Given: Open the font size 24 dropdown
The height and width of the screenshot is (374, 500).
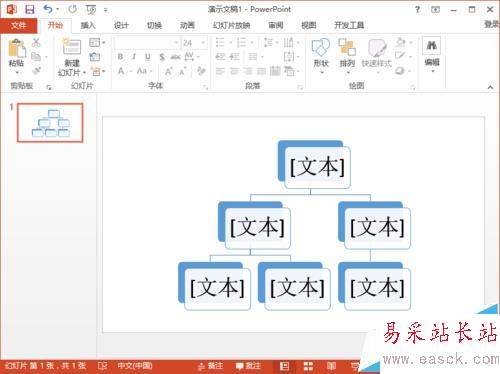Looking at the screenshot, I should click(x=203, y=43).
